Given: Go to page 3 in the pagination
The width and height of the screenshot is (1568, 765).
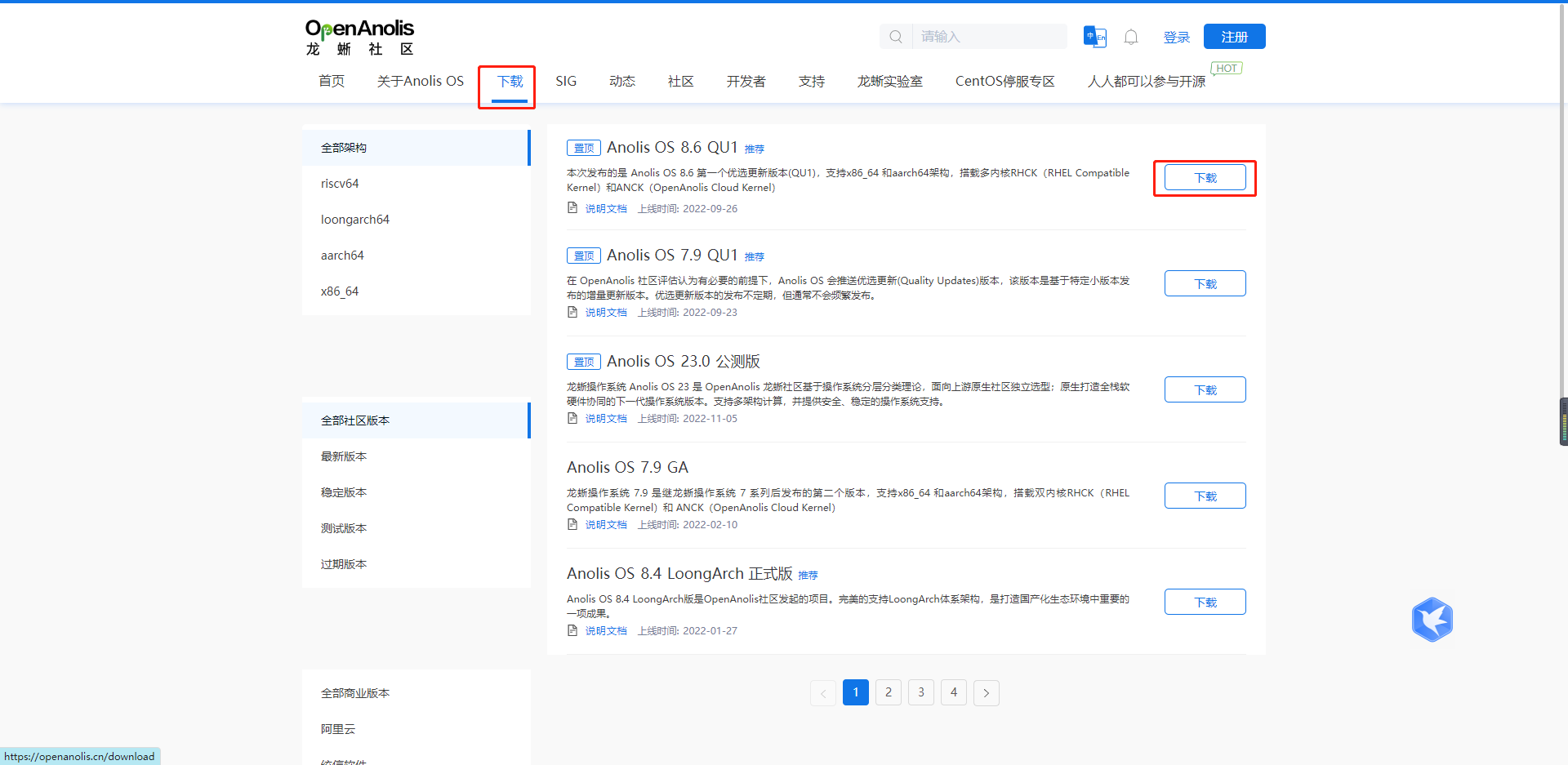Looking at the screenshot, I should 920,692.
